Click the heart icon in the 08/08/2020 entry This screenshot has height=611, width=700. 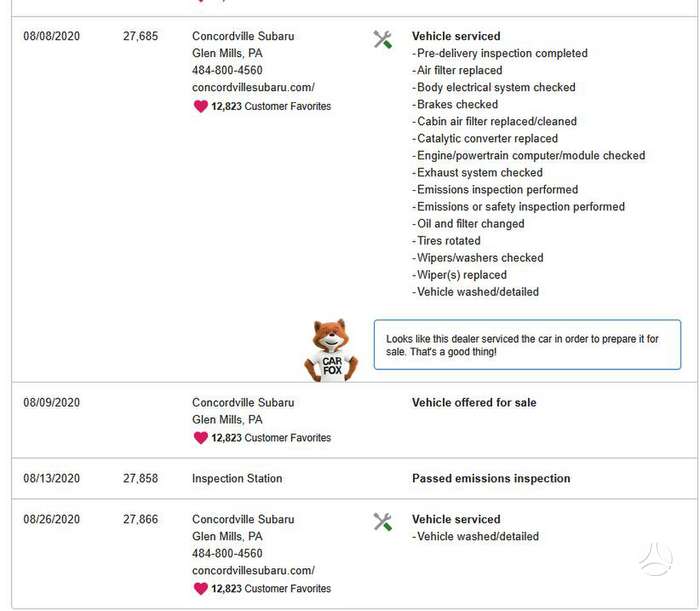[201, 106]
